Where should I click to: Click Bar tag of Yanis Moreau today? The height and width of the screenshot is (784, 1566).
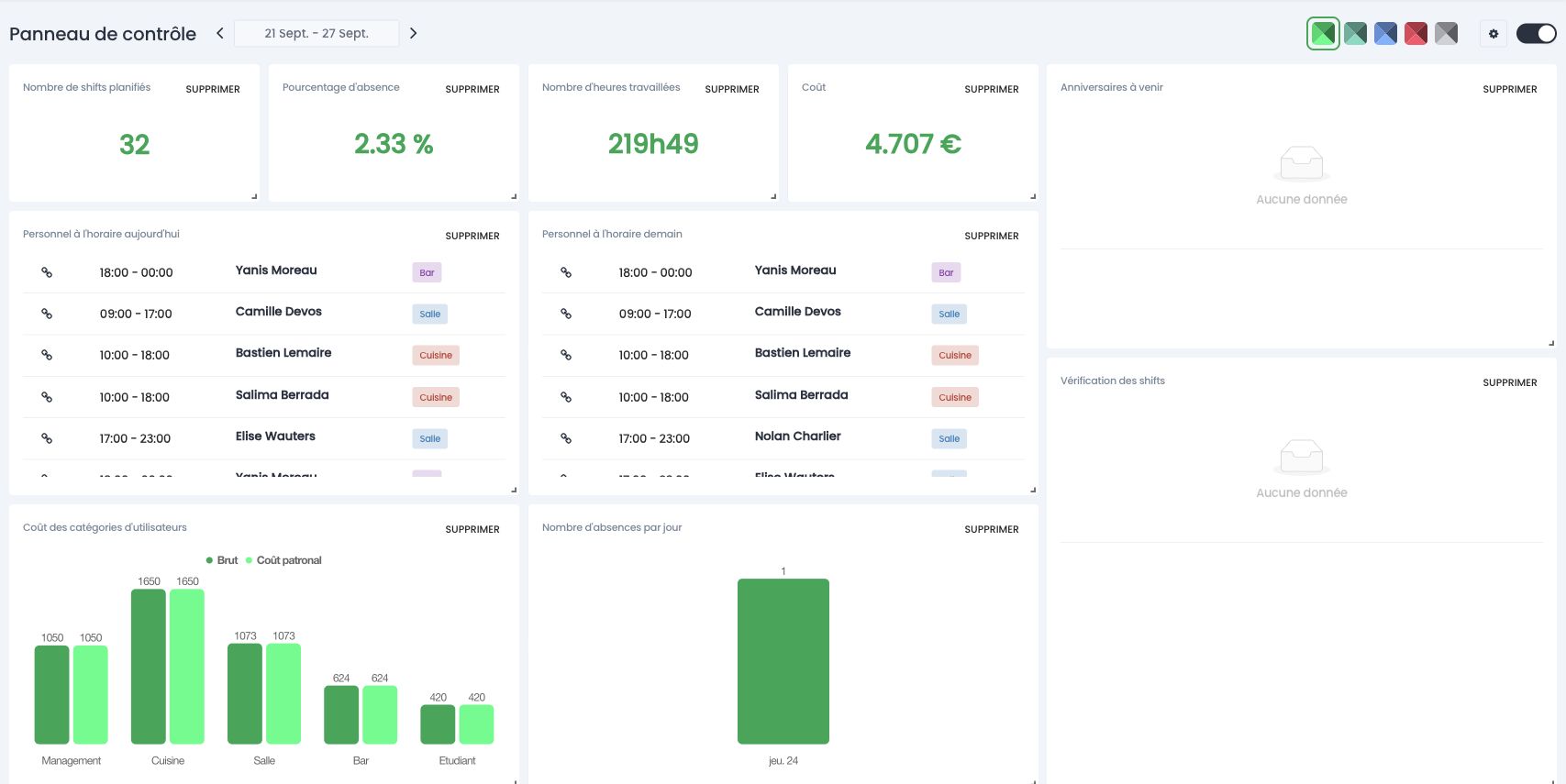click(x=427, y=272)
